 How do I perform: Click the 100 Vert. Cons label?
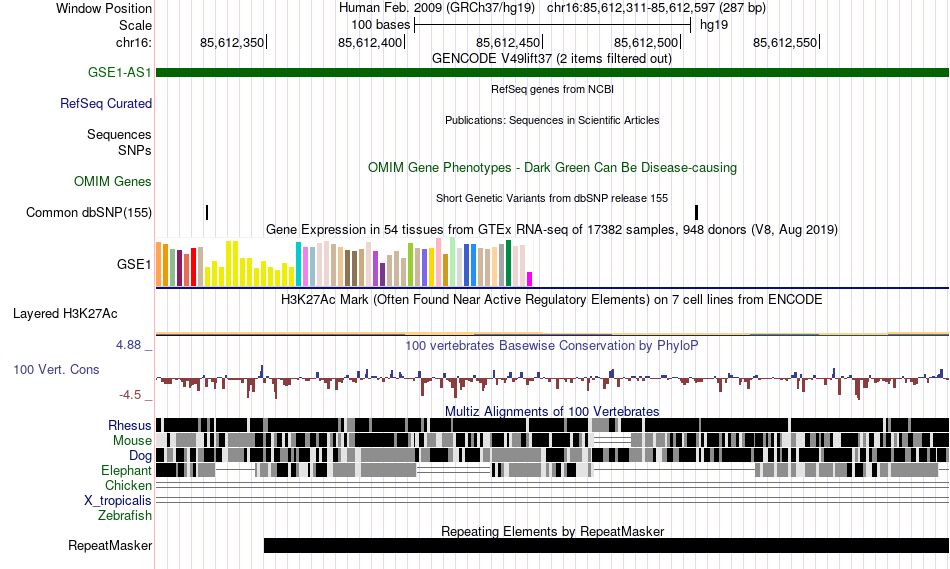tap(56, 370)
